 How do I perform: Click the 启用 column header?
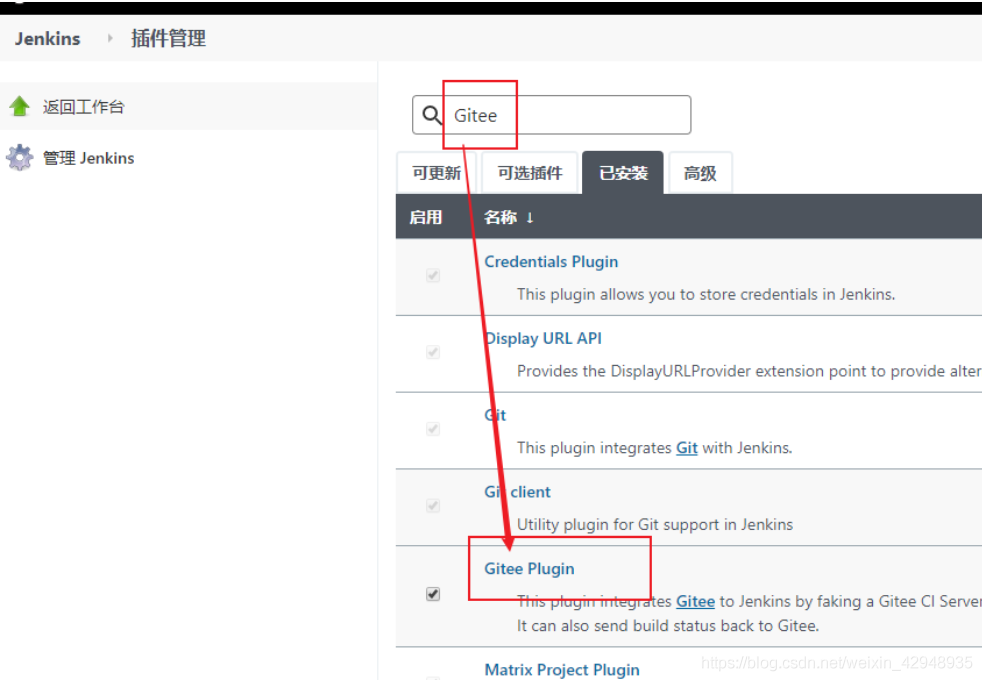pyautogui.click(x=426, y=217)
